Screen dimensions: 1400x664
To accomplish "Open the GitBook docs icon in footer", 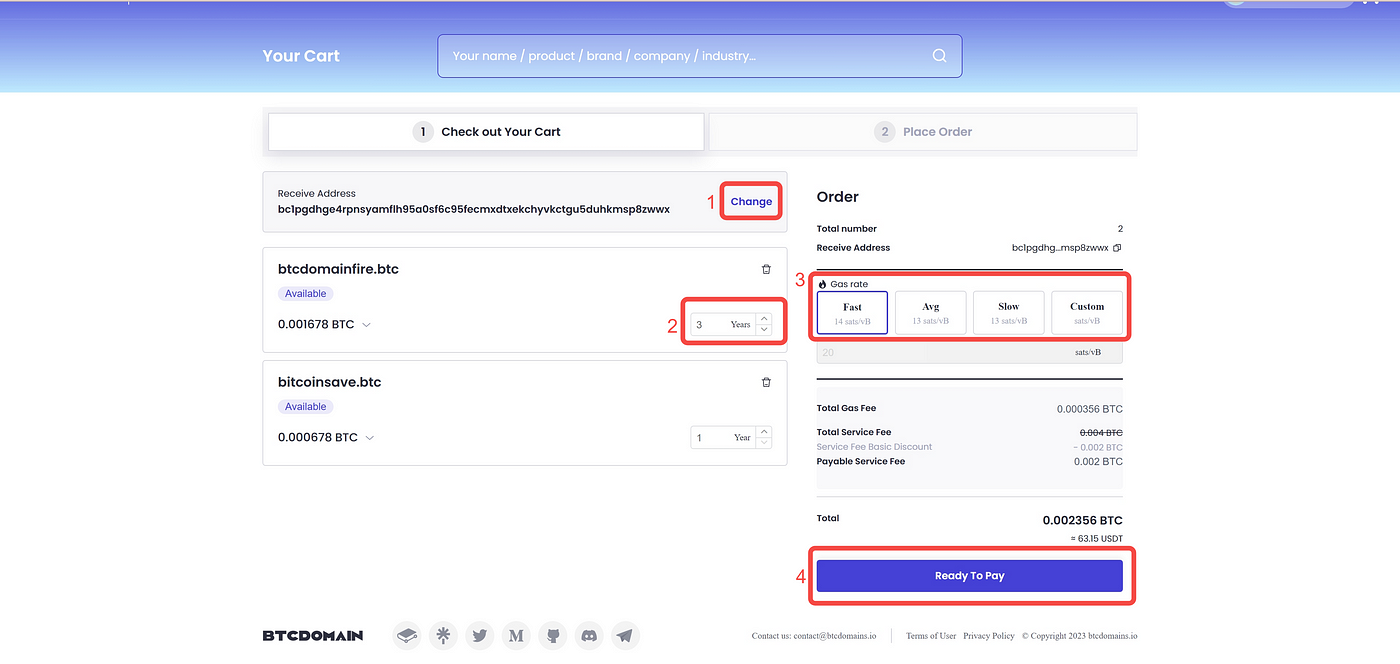I will click(x=406, y=635).
